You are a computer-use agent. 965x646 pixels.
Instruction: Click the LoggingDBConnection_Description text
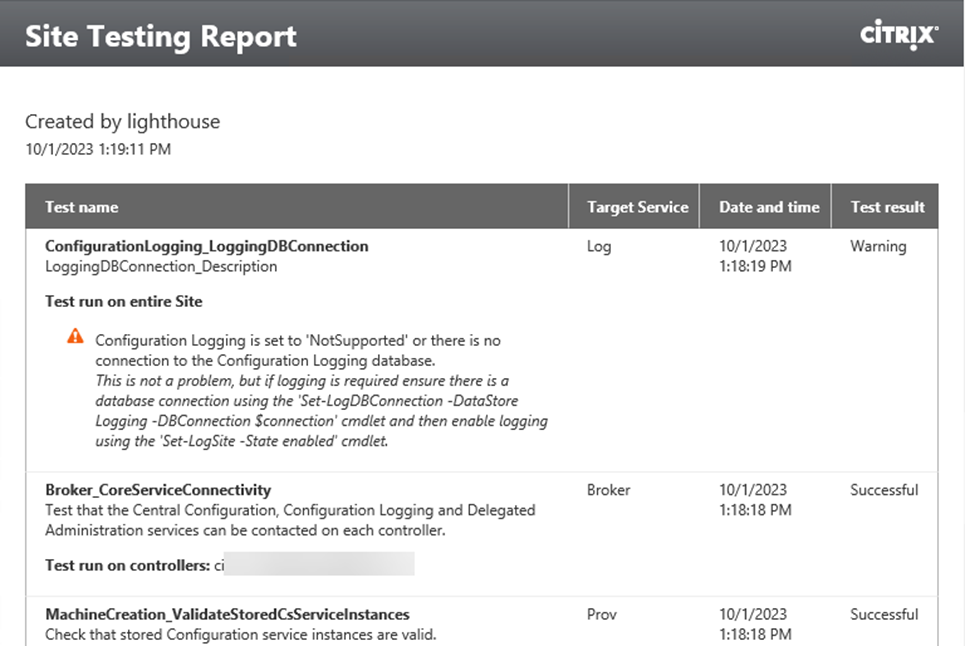(x=161, y=266)
